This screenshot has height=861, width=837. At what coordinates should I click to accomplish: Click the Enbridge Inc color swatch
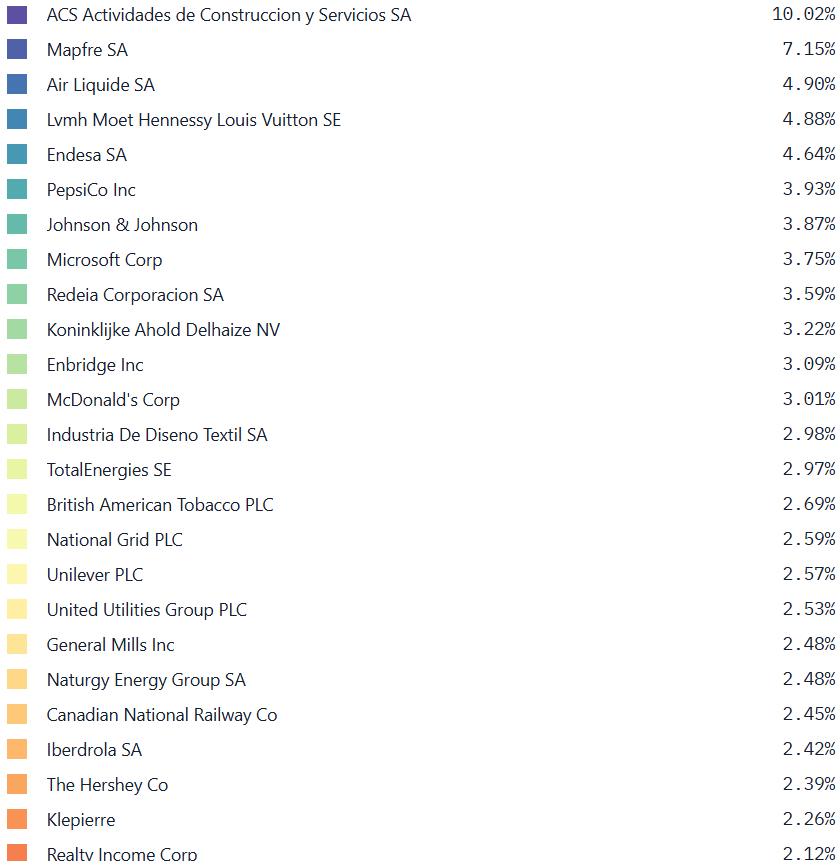coord(17,365)
